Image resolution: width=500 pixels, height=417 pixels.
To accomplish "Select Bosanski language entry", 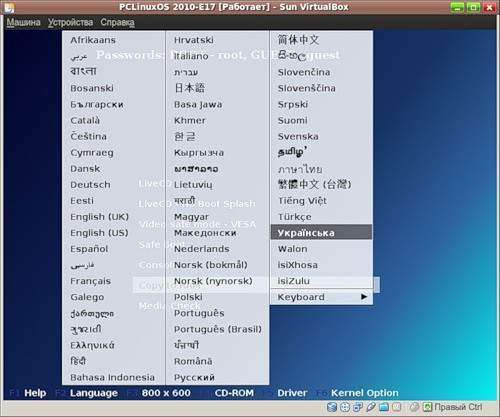I will pyautogui.click(x=92, y=88).
